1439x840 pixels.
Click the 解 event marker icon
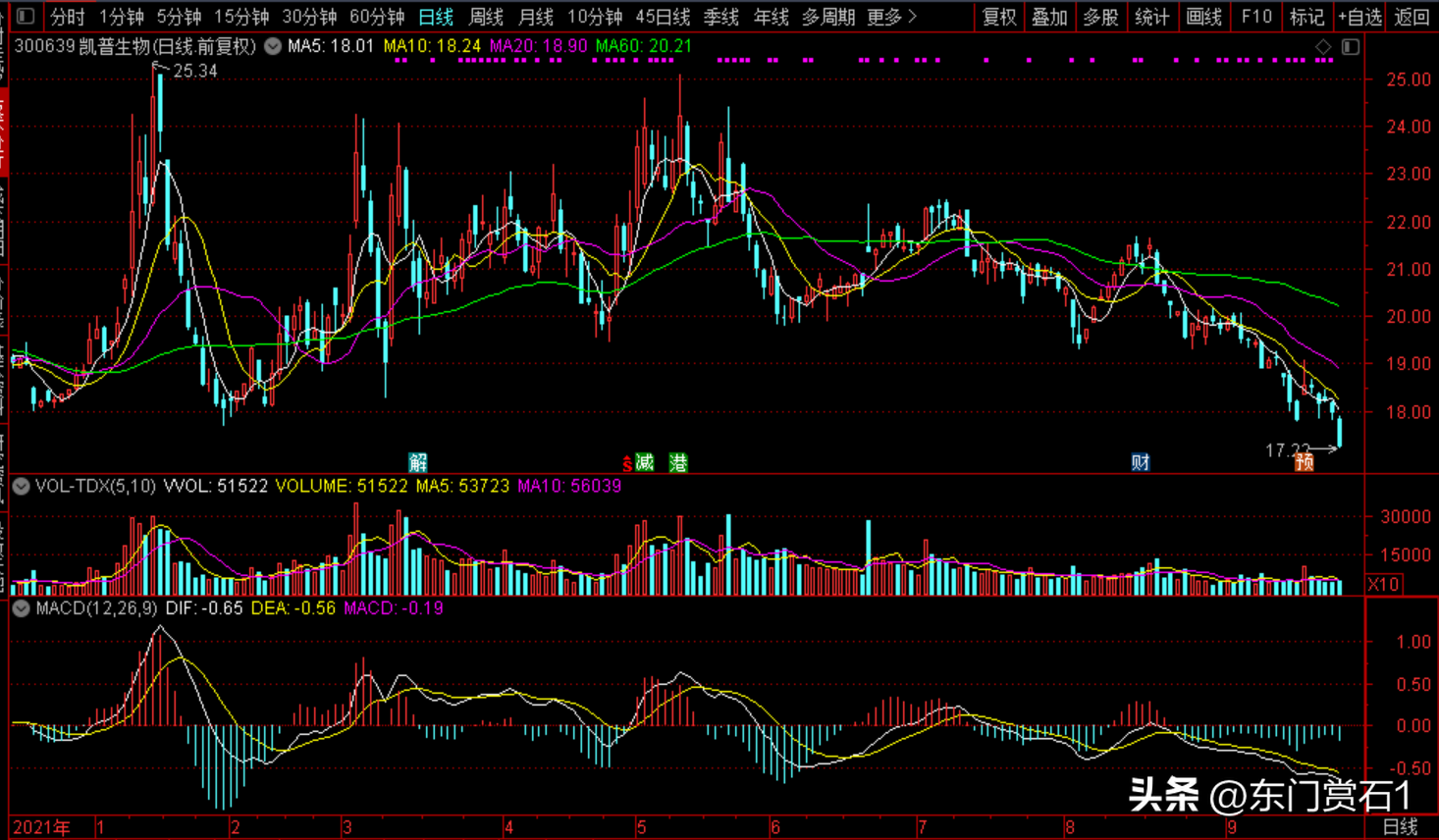click(418, 462)
